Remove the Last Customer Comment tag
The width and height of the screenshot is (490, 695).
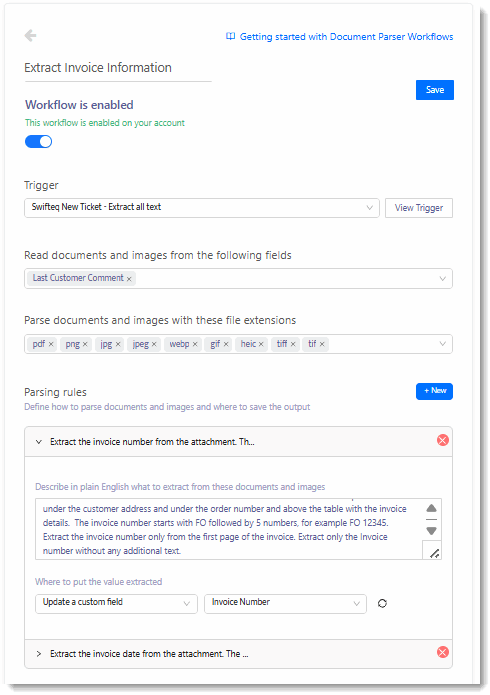click(x=129, y=279)
